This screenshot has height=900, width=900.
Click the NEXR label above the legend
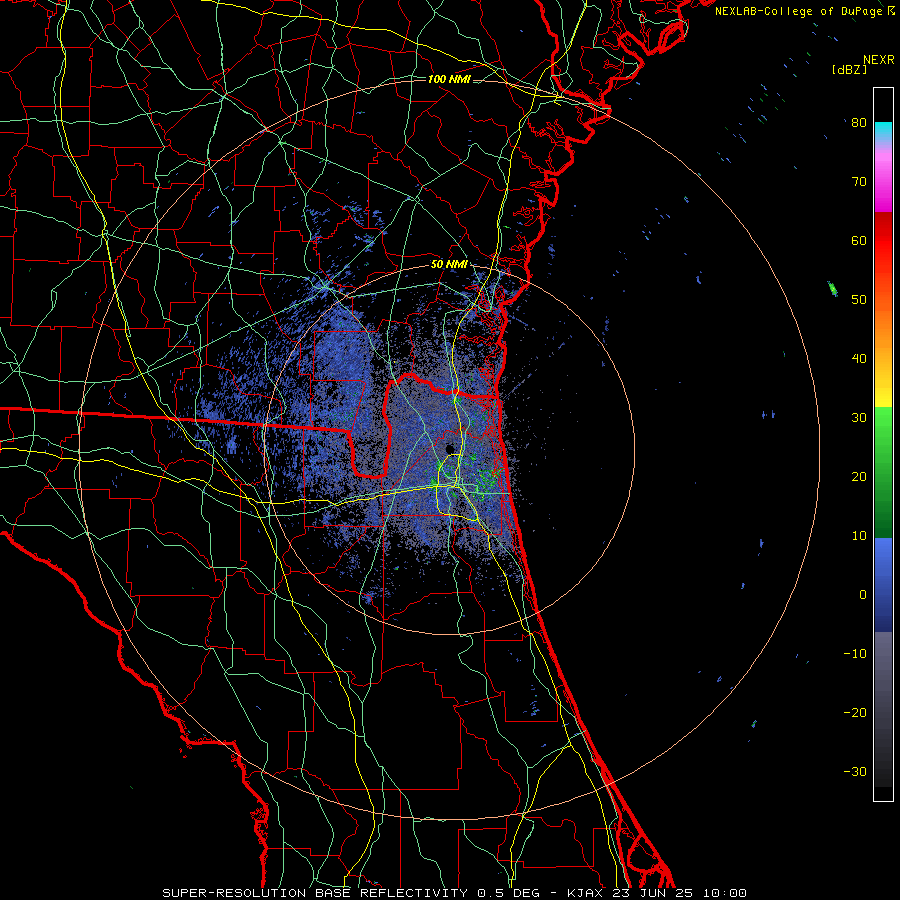coord(879,60)
